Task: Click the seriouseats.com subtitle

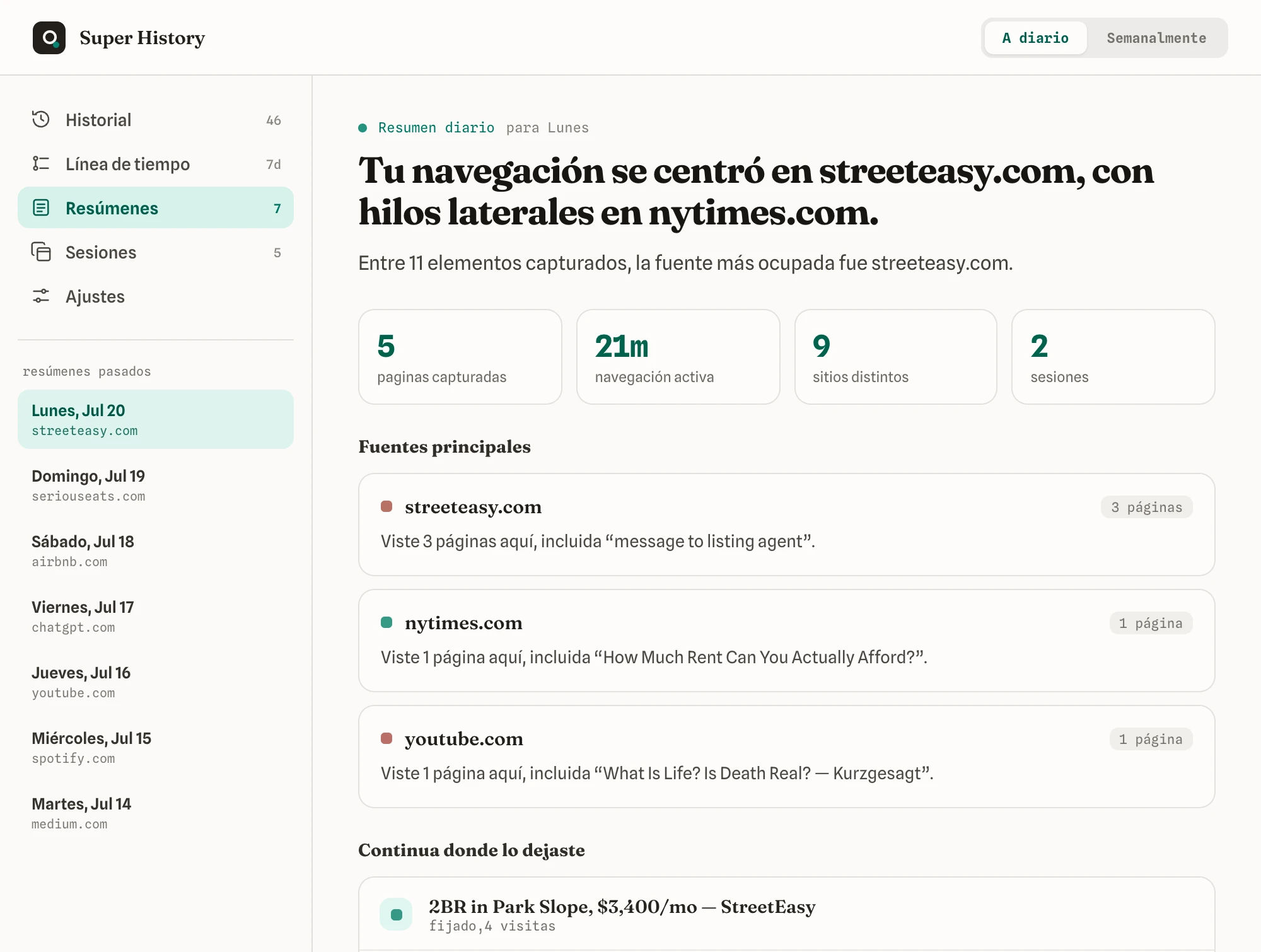Action: (88, 496)
